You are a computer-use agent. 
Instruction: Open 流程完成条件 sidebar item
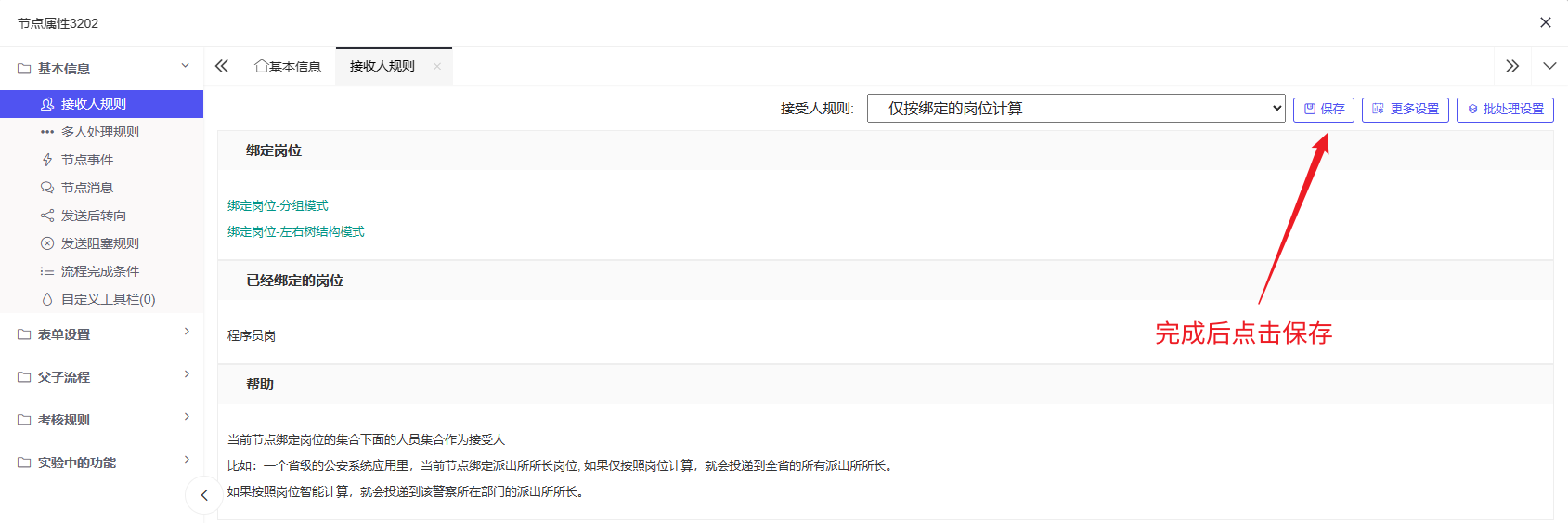(x=101, y=271)
